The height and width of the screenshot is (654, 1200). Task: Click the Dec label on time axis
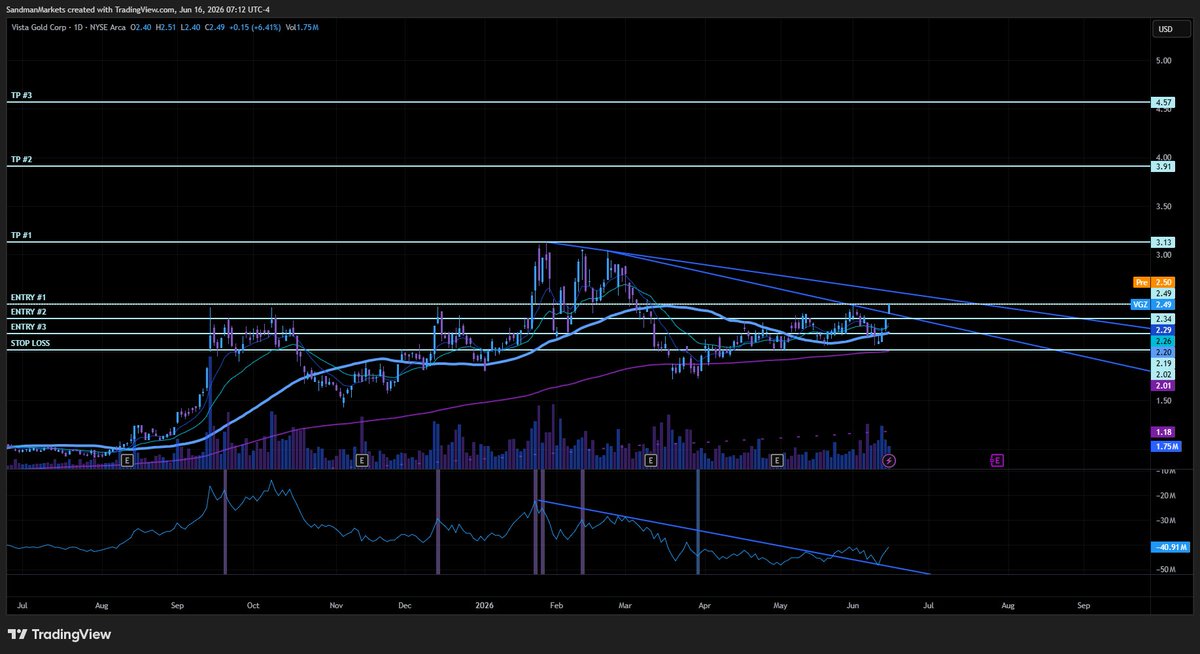point(405,606)
